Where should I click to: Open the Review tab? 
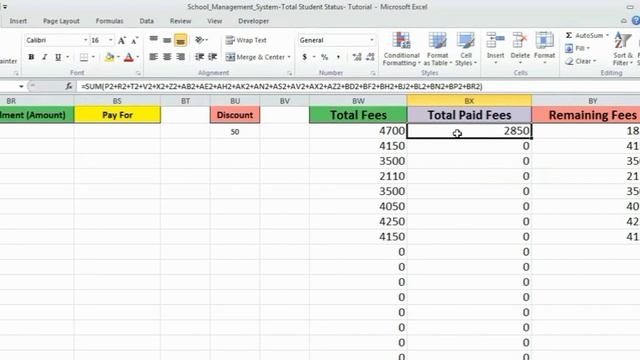(x=180, y=21)
